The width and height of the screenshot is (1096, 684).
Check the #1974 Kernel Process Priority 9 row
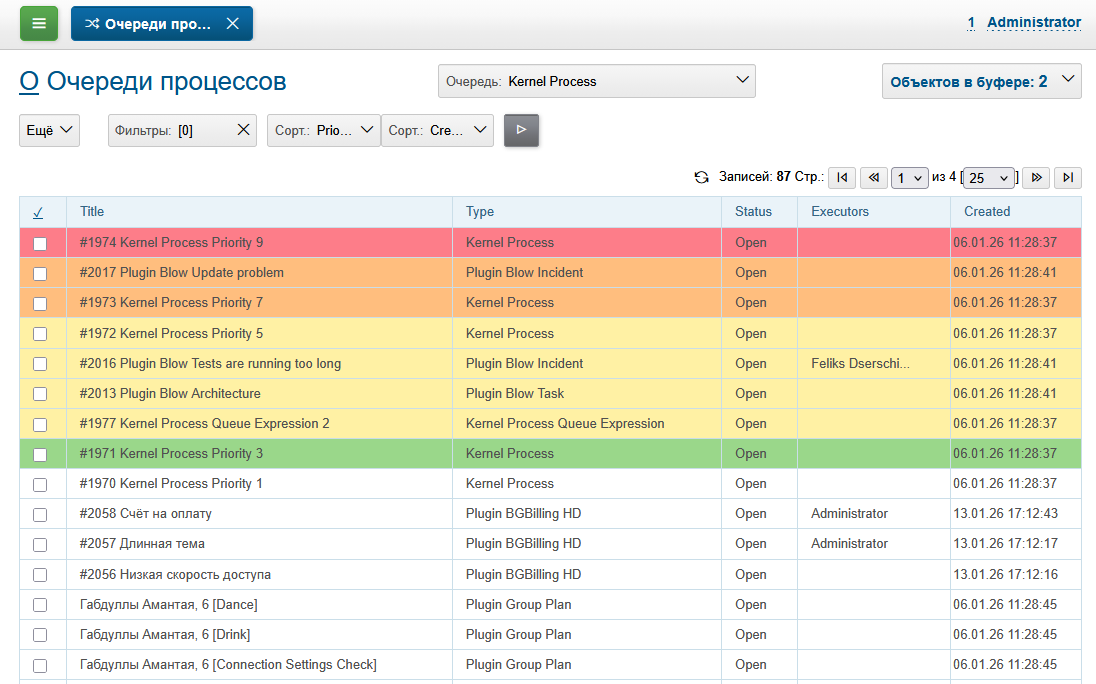click(40, 243)
